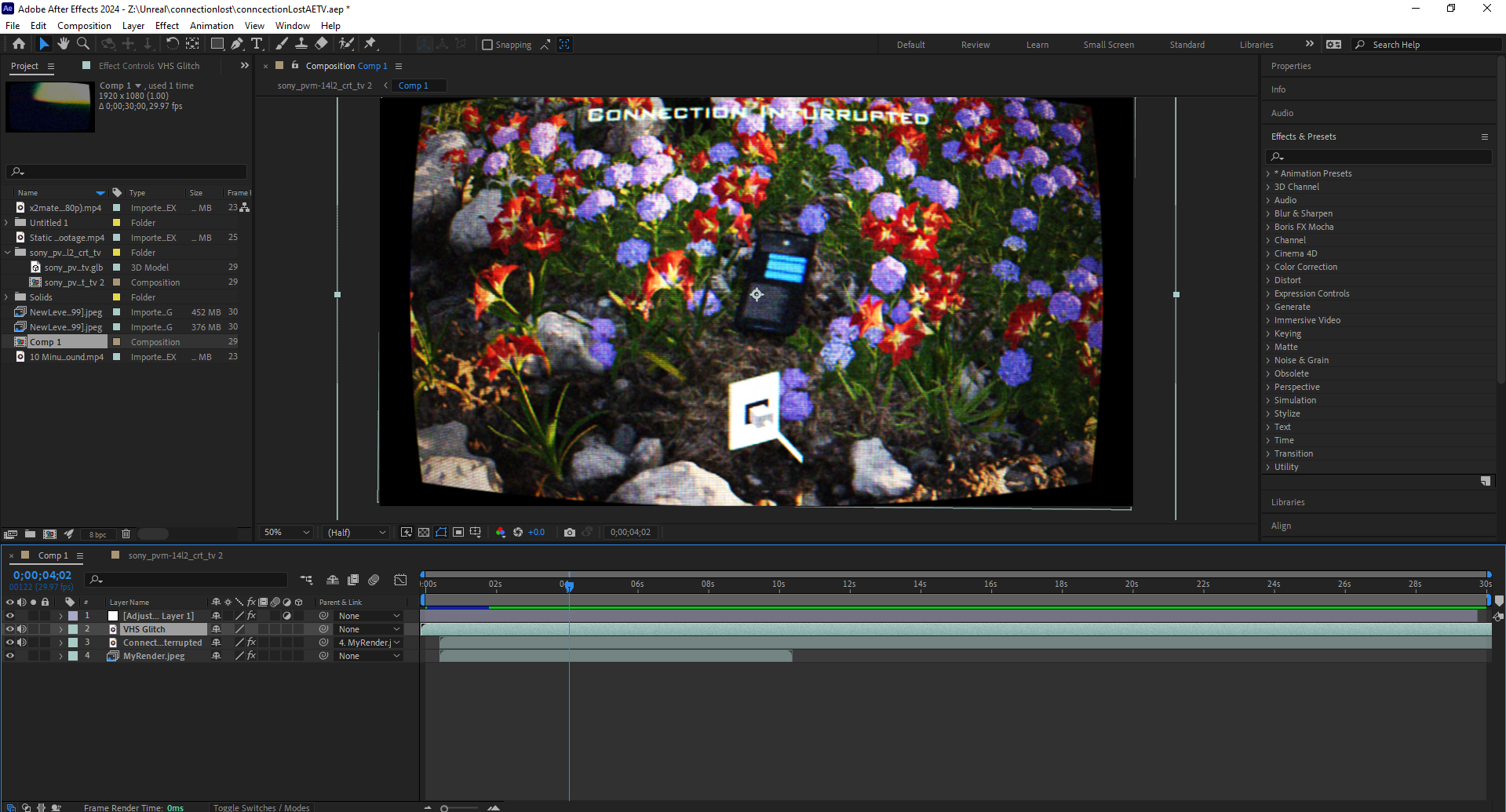Click the Libraries workspace label
This screenshot has height=812, width=1506.
point(1256,45)
